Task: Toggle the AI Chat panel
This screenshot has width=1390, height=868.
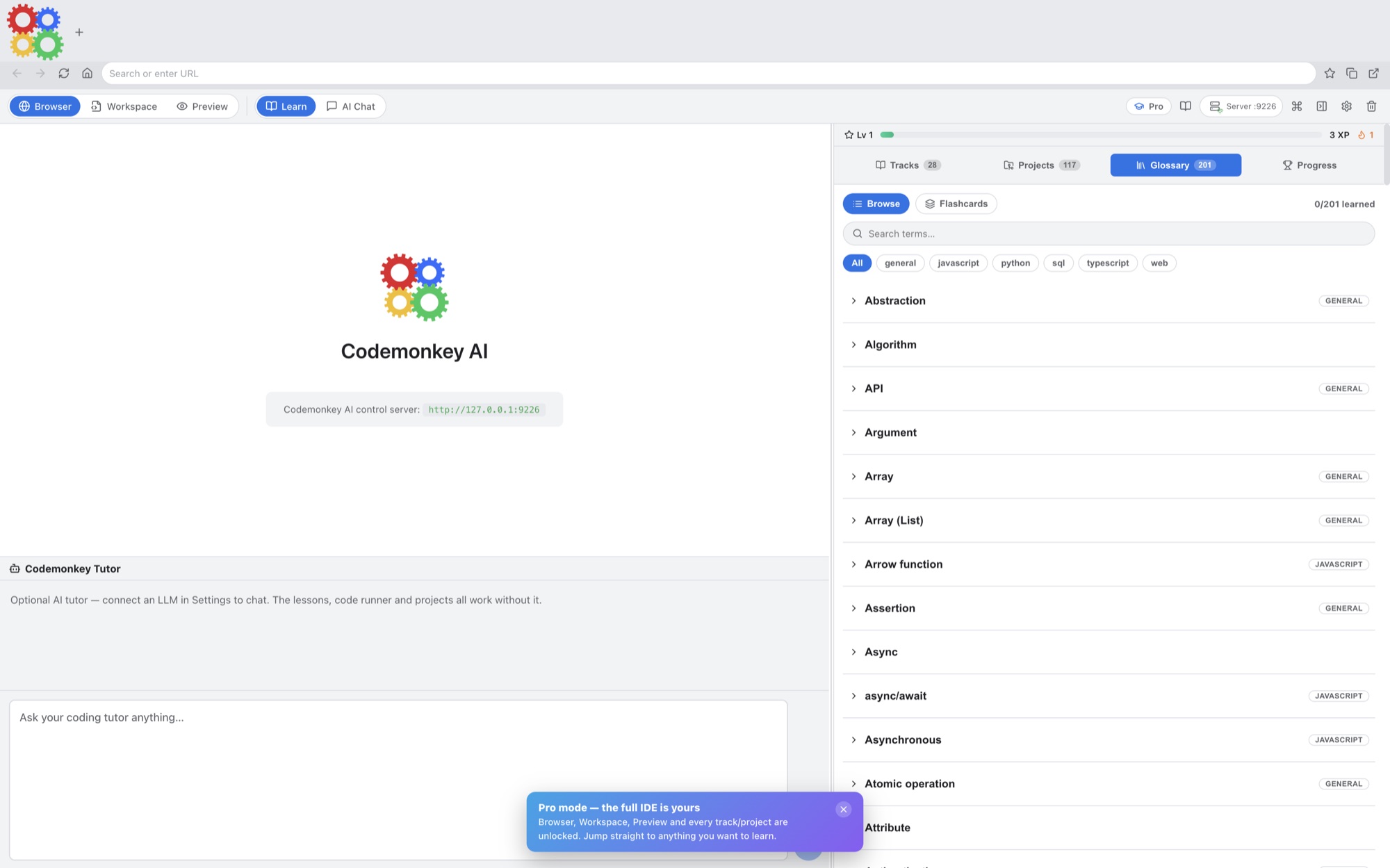Action: coord(351,106)
